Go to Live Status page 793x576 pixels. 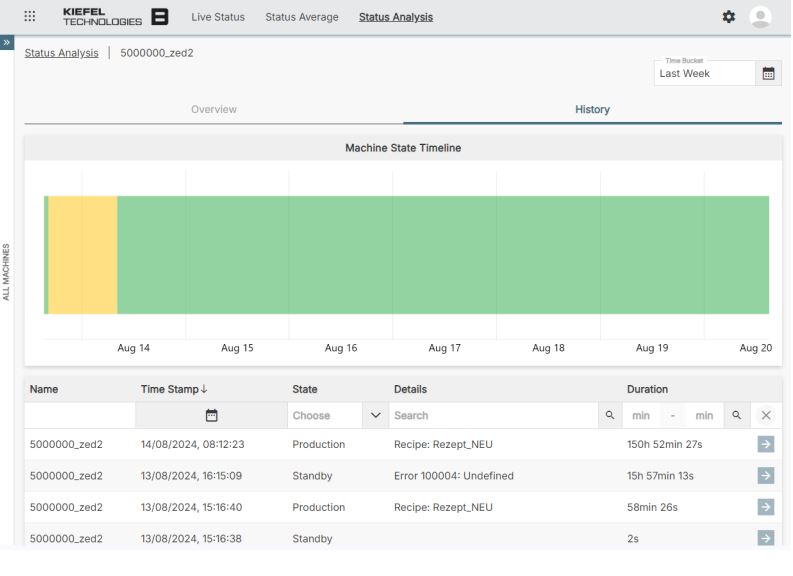click(218, 17)
